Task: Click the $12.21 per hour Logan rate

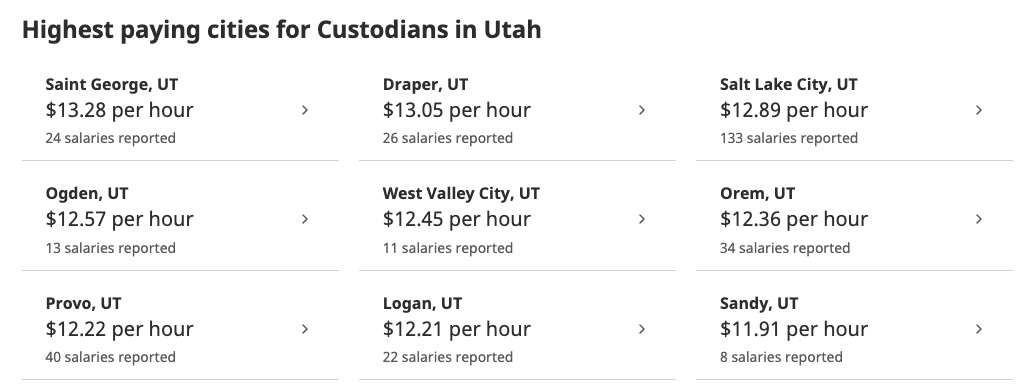Action: (457, 329)
